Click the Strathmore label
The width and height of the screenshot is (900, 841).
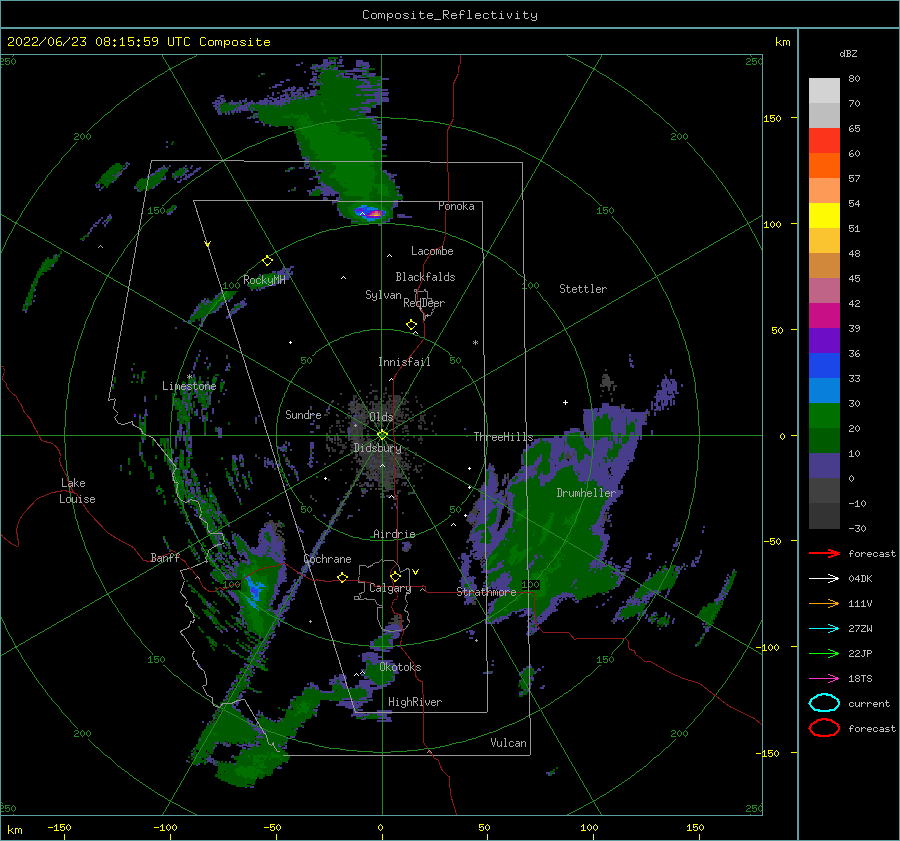click(x=486, y=592)
